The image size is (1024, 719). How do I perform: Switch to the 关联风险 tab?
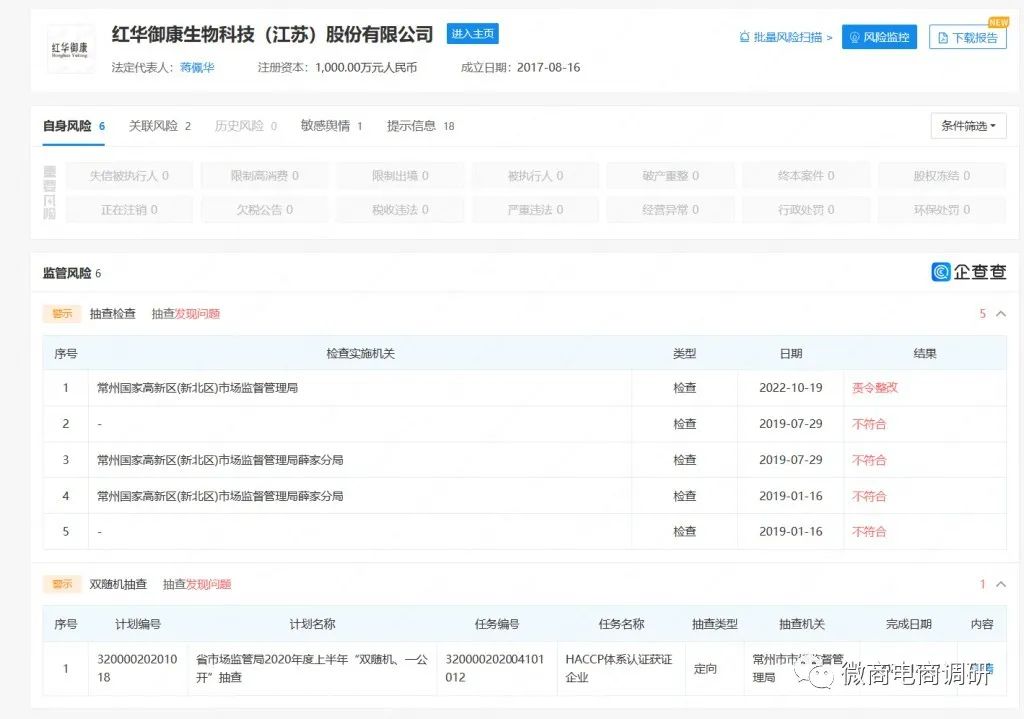click(159, 126)
